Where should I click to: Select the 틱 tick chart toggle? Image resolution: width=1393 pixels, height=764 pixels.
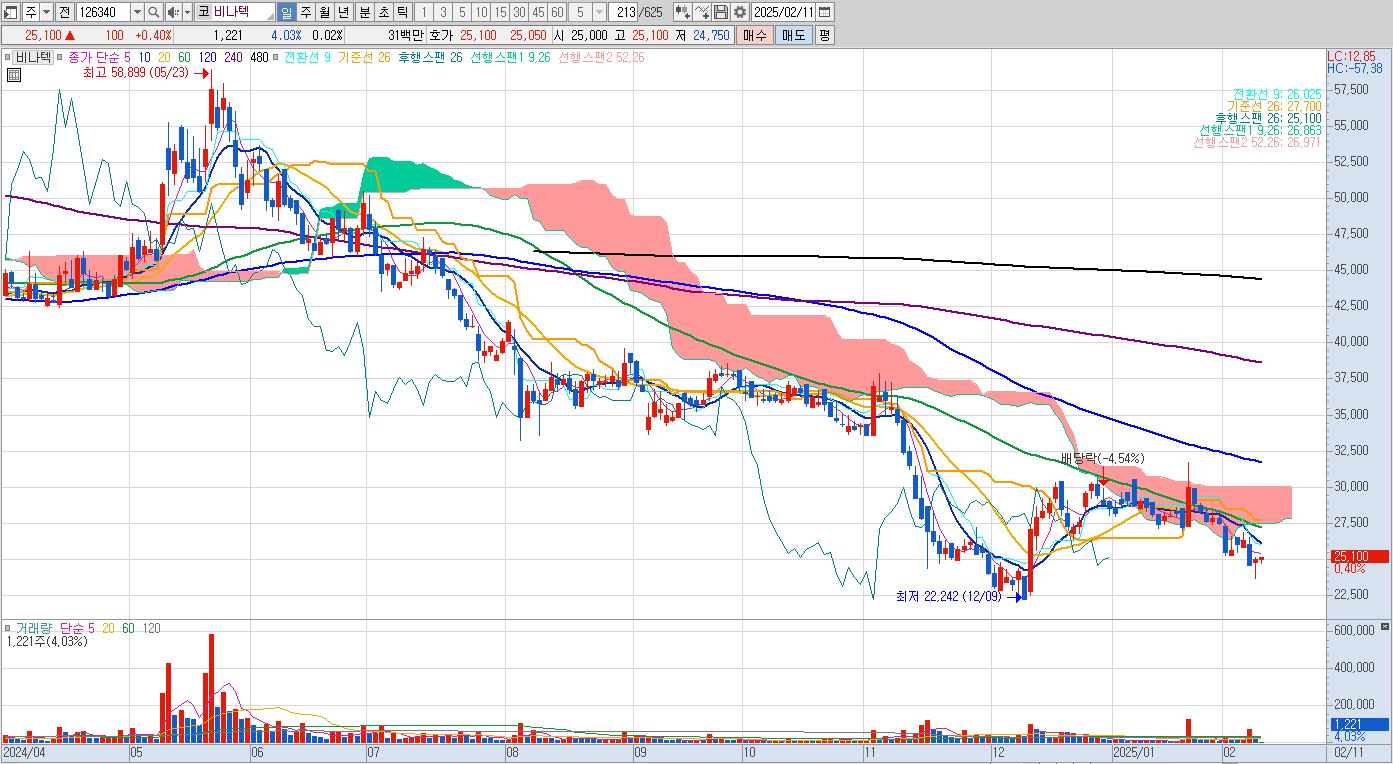pyautogui.click(x=402, y=12)
